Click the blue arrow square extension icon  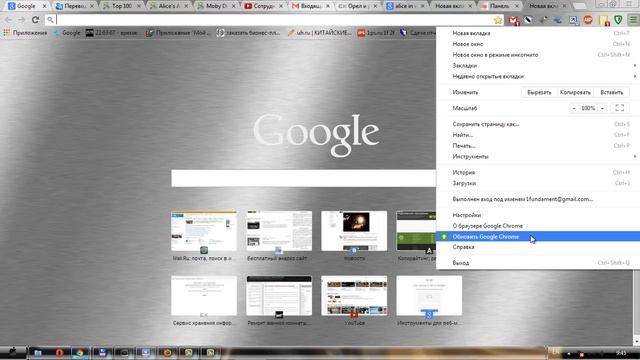click(573, 20)
